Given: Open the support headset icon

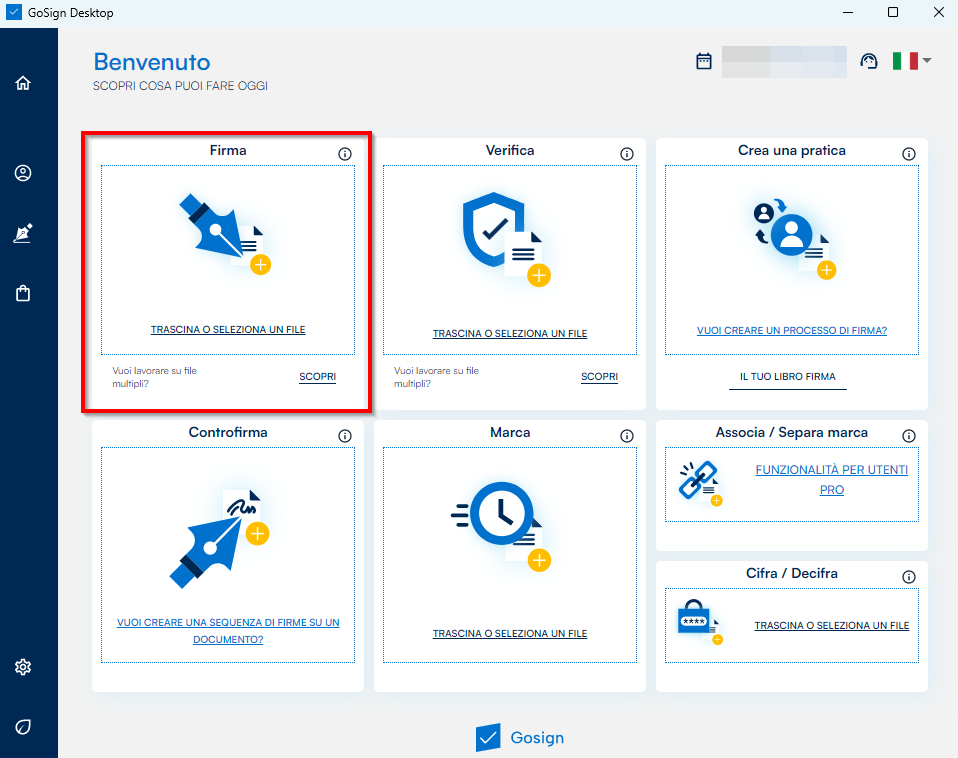Looking at the screenshot, I should click(x=868, y=61).
